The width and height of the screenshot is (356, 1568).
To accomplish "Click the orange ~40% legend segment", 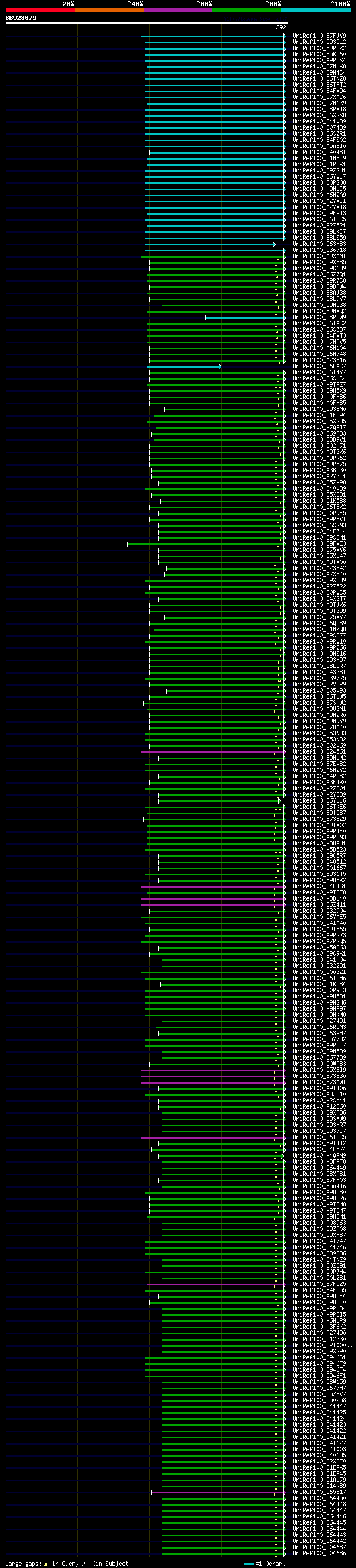I will [x=109, y=11].
